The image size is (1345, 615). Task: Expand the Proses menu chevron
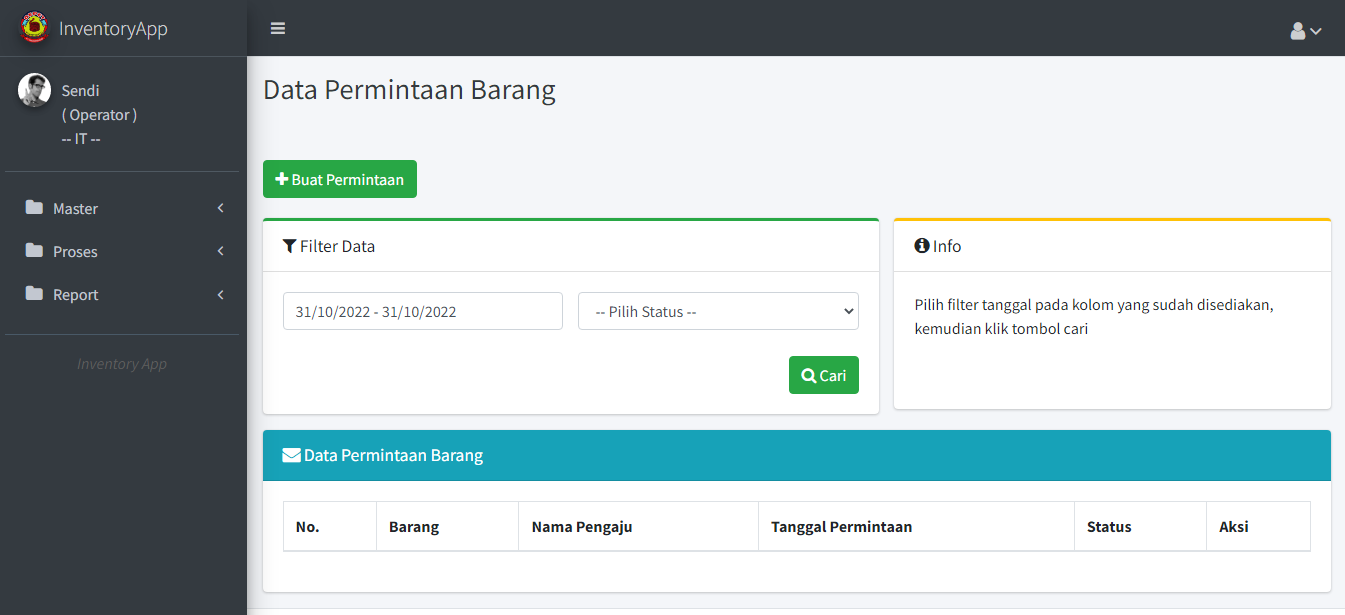[220, 251]
